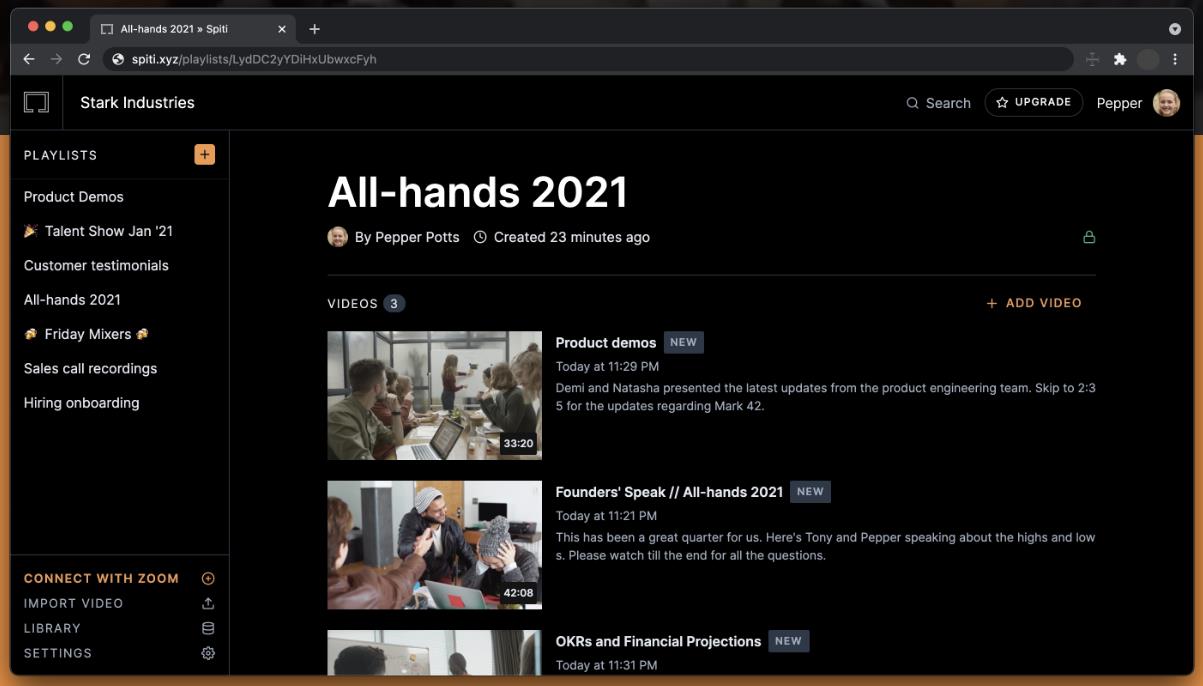Viewport: 1203px width, 686px height.
Task: Click Created 23 minutes ago text
Action: coord(572,237)
